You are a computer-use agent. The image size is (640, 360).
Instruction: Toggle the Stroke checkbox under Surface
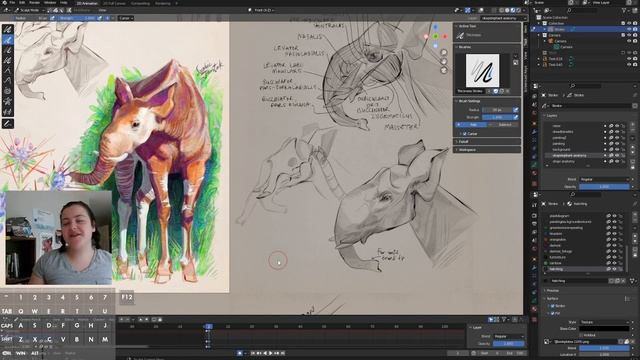pyautogui.click(x=553, y=306)
